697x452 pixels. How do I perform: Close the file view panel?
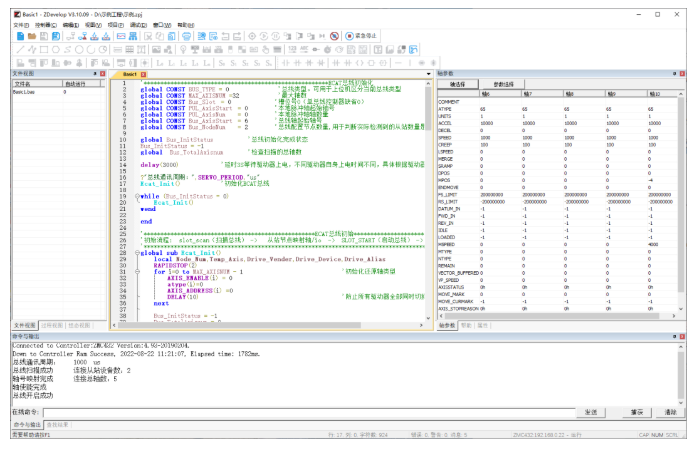tap(103, 74)
